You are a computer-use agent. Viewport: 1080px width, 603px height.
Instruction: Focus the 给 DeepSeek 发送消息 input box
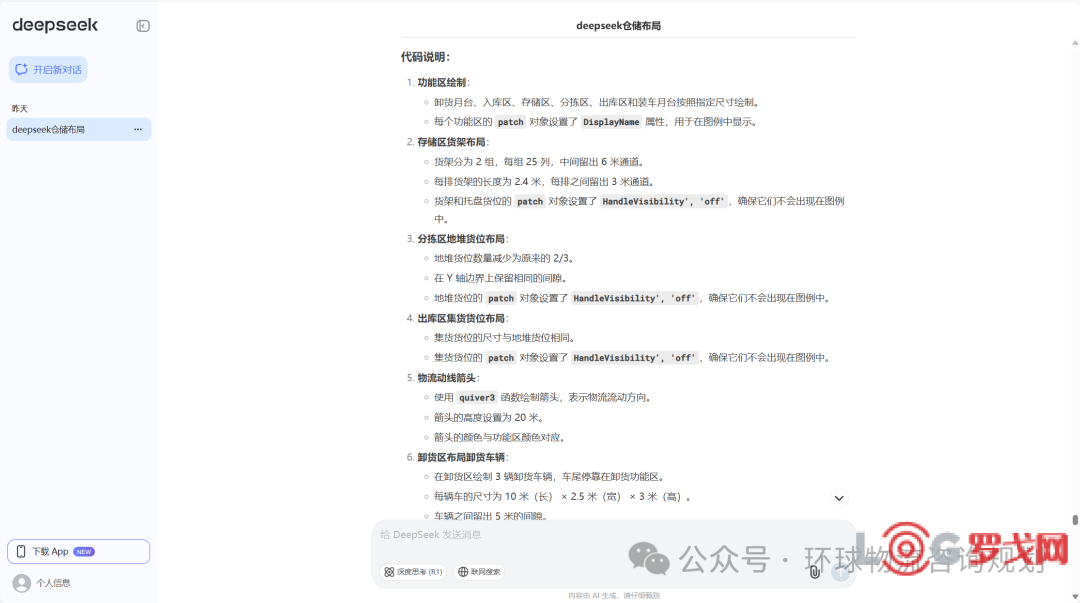600,535
